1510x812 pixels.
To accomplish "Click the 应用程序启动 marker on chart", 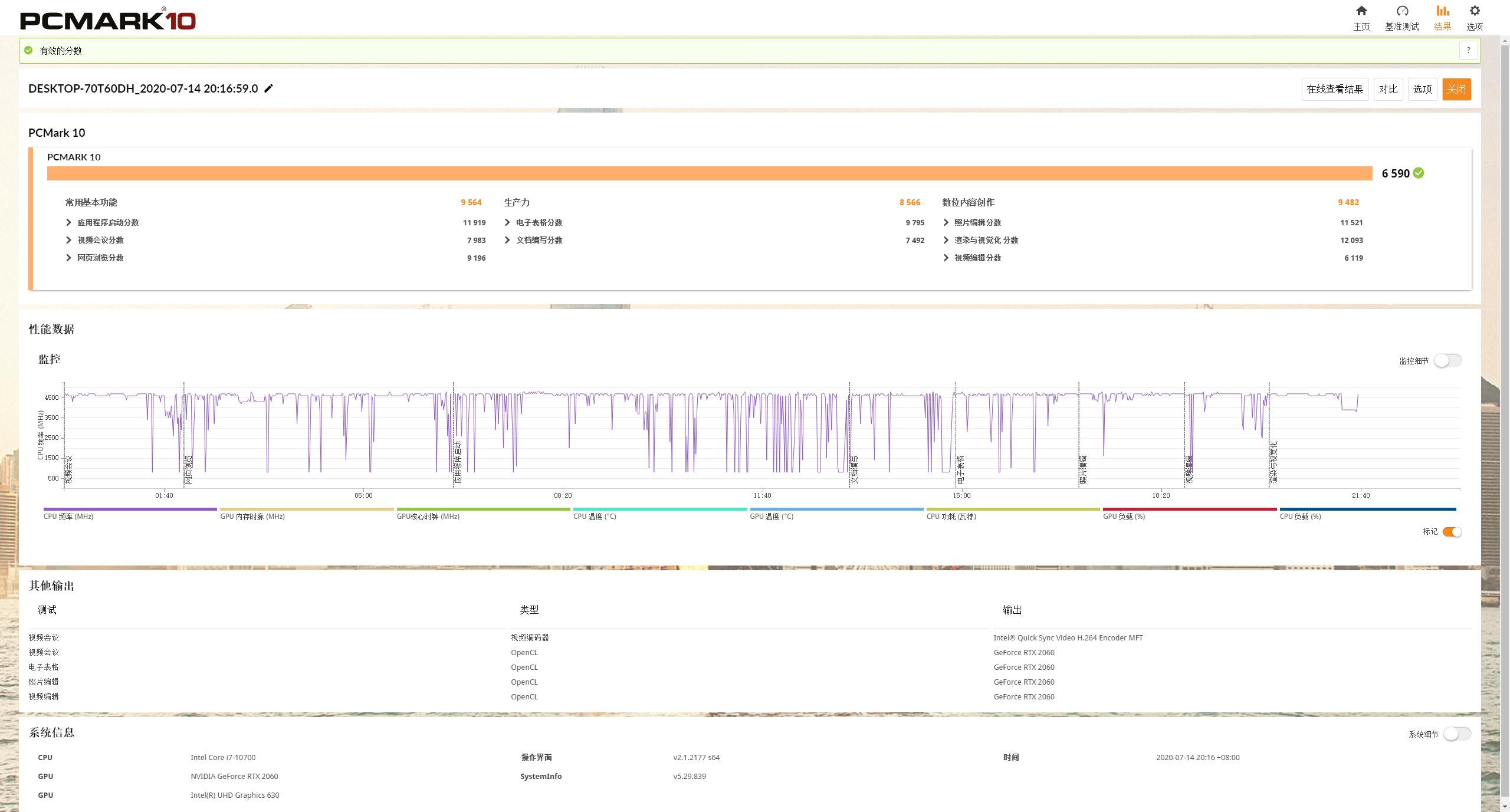I will pyautogui.click(x=458, y=463).
